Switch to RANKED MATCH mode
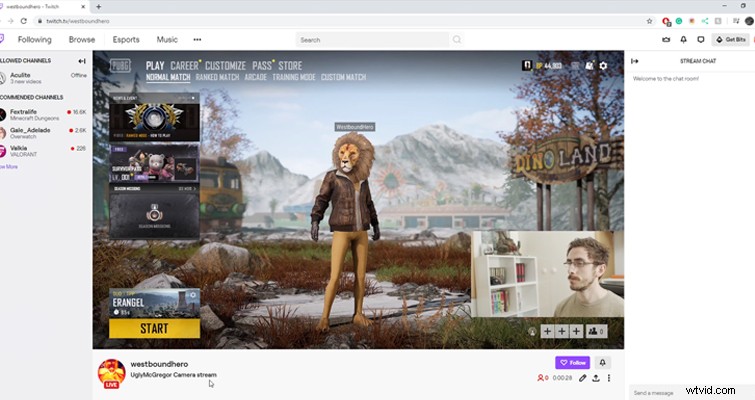The height and width of the screenshot is (400, 755). (x=217, y=77)
